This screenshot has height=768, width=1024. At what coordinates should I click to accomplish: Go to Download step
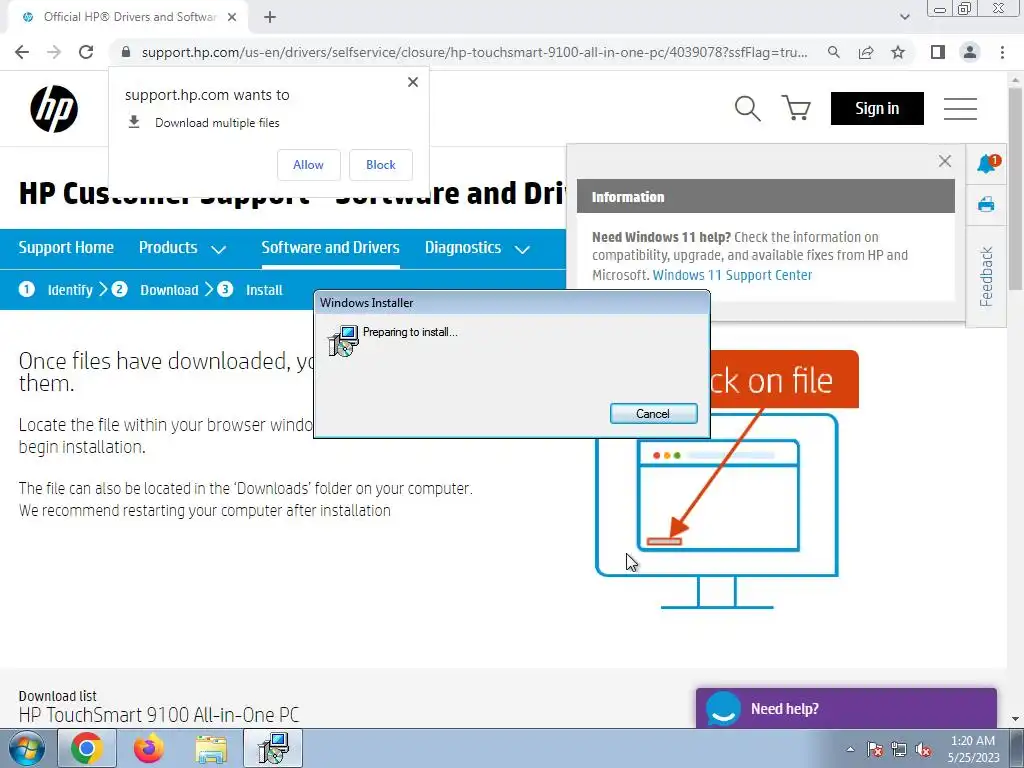155,289
